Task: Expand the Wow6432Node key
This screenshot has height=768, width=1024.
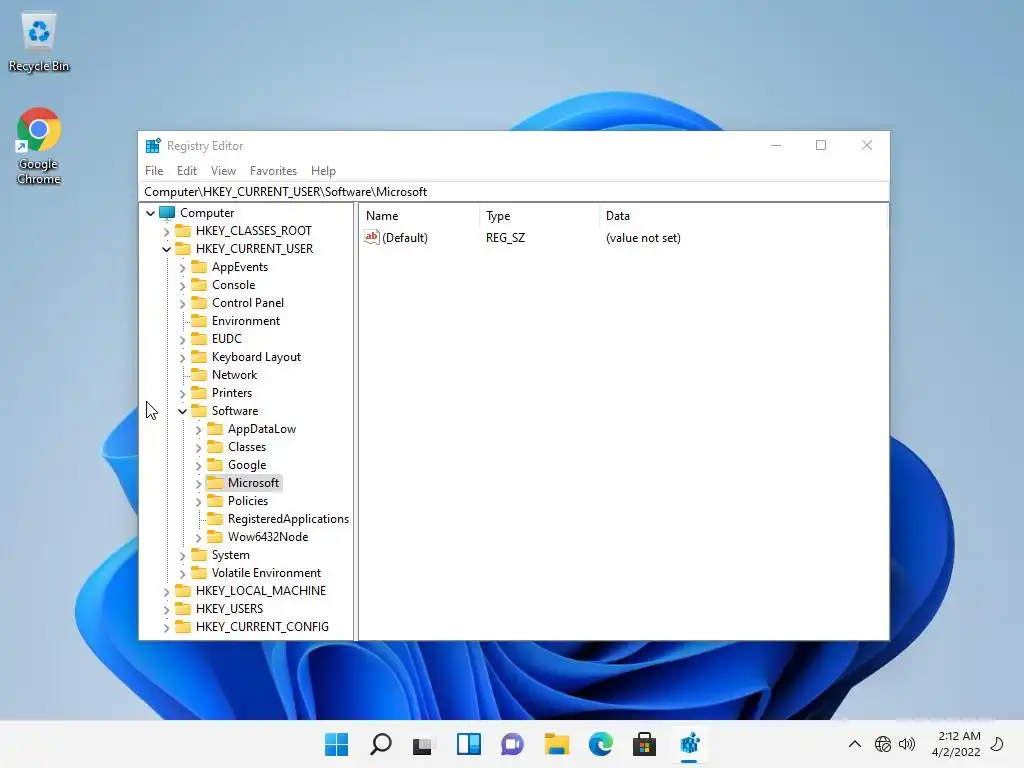Action: pyautogui.click(x=199, y=537)
